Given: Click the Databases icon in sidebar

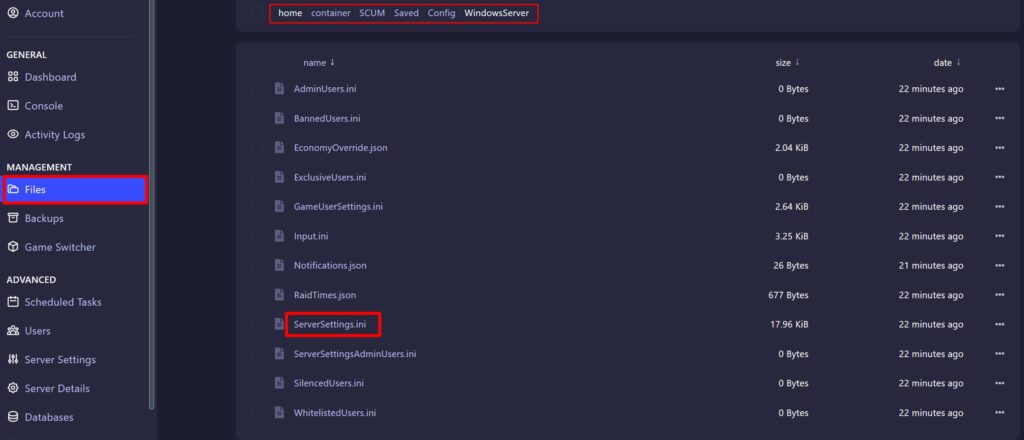Looking at the screenshot, I should click(13, 417).
